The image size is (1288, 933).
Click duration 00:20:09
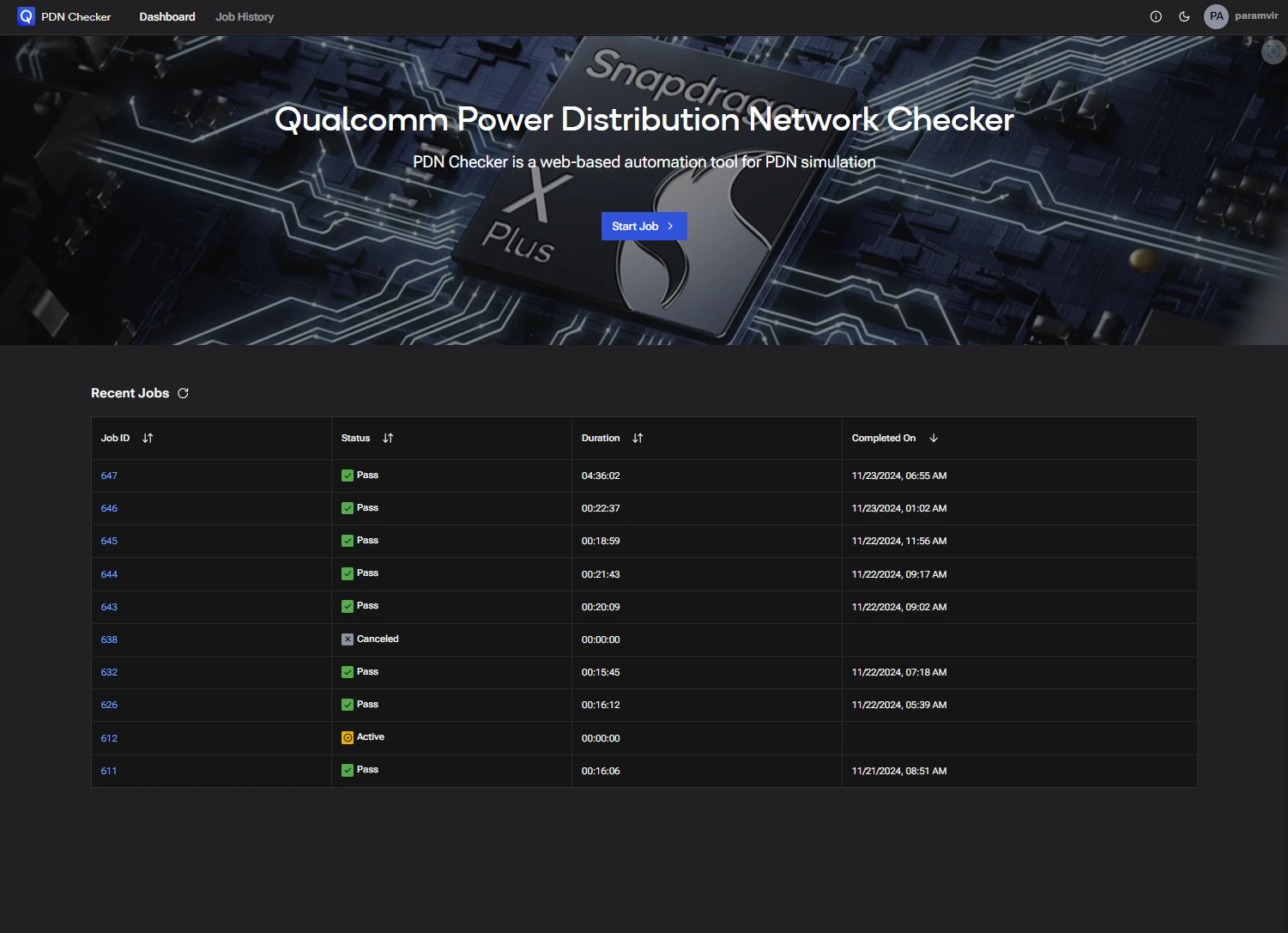[601, 607]
